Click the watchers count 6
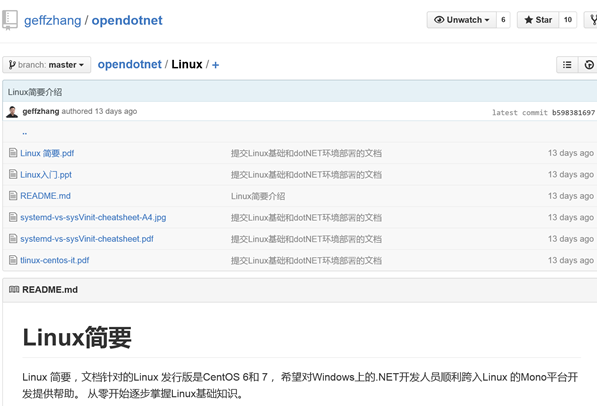This screenshot has width=597, height=406. click(x=503, y=20)
